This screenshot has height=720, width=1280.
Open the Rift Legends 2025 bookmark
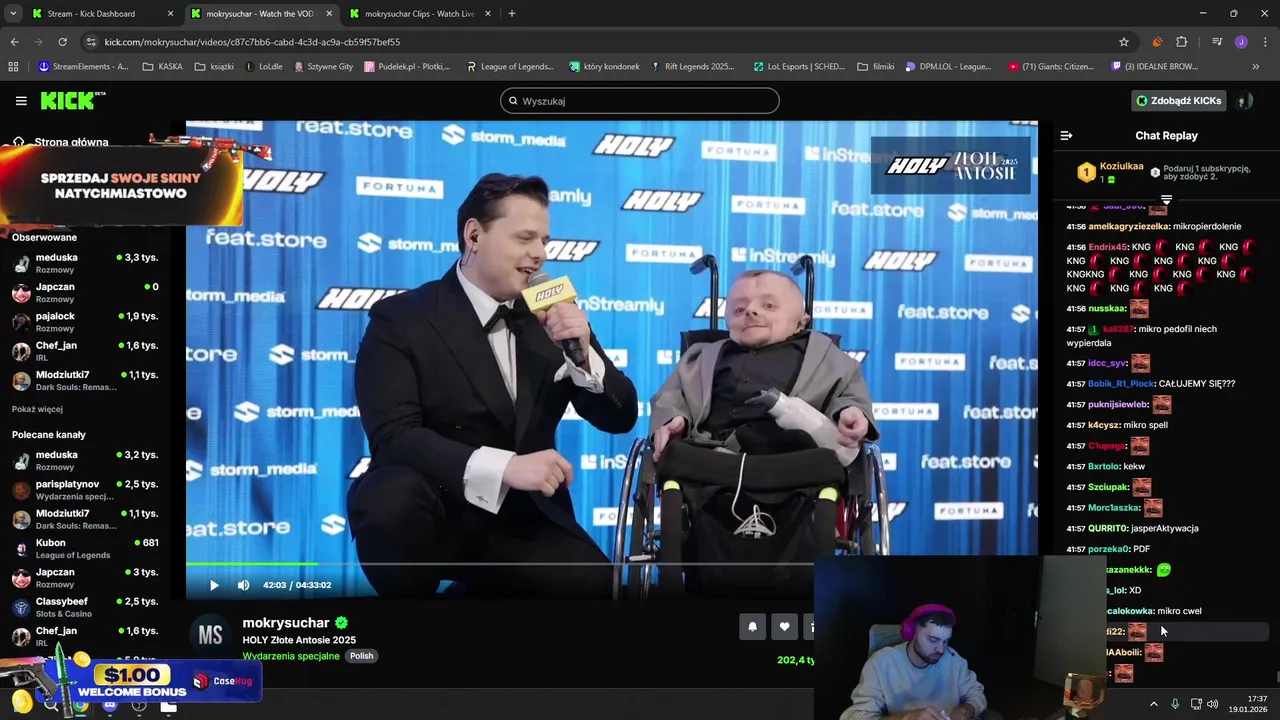coord(692,67)
